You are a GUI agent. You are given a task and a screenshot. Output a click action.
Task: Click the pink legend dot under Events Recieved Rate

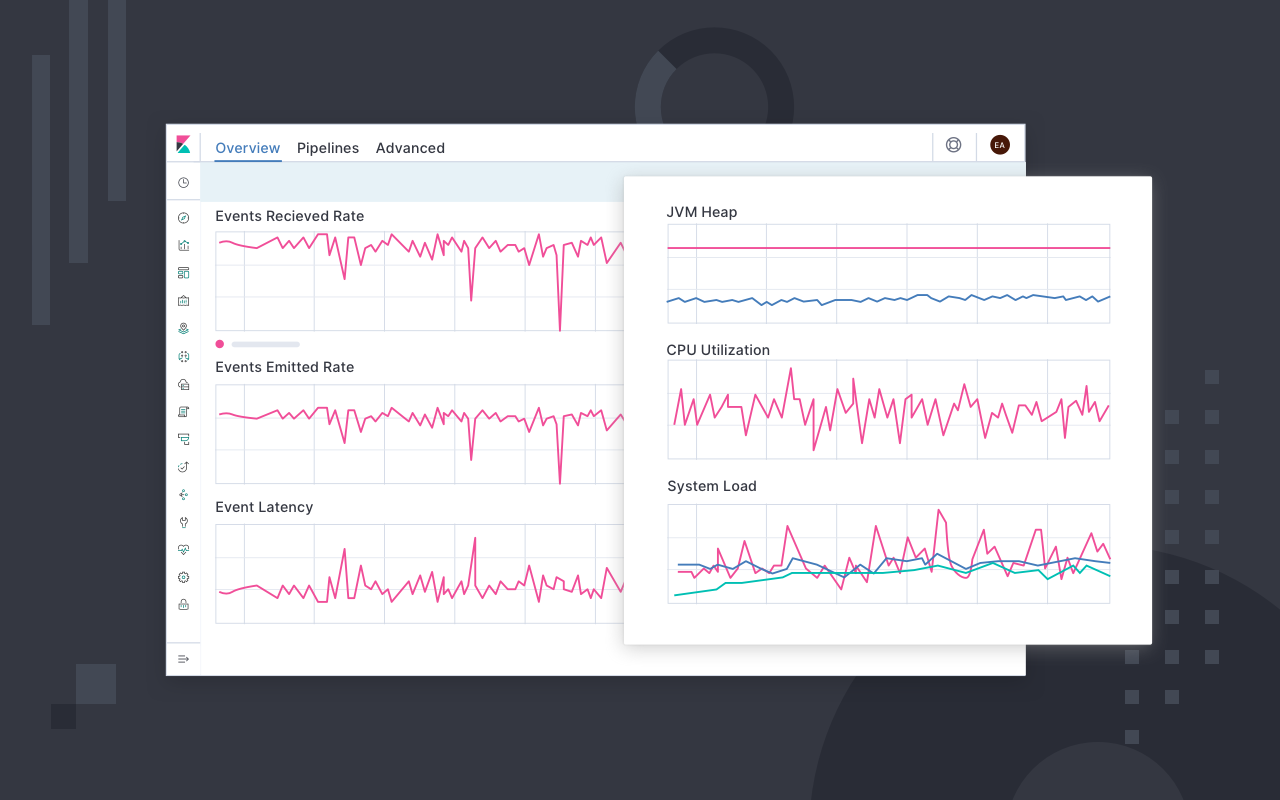tap(220, 344)
